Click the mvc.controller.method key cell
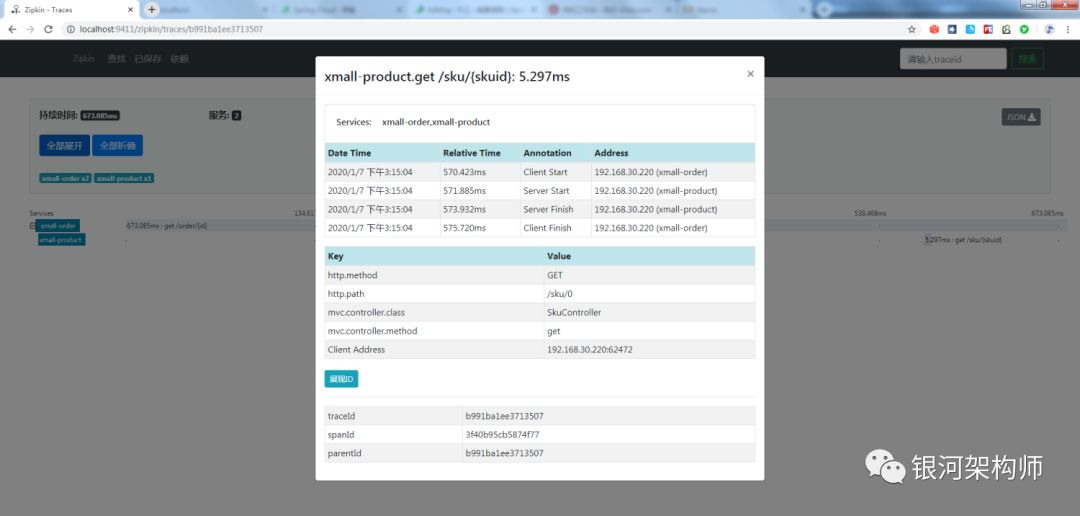This screenshot has width=1080, height=516. [434, 331]
